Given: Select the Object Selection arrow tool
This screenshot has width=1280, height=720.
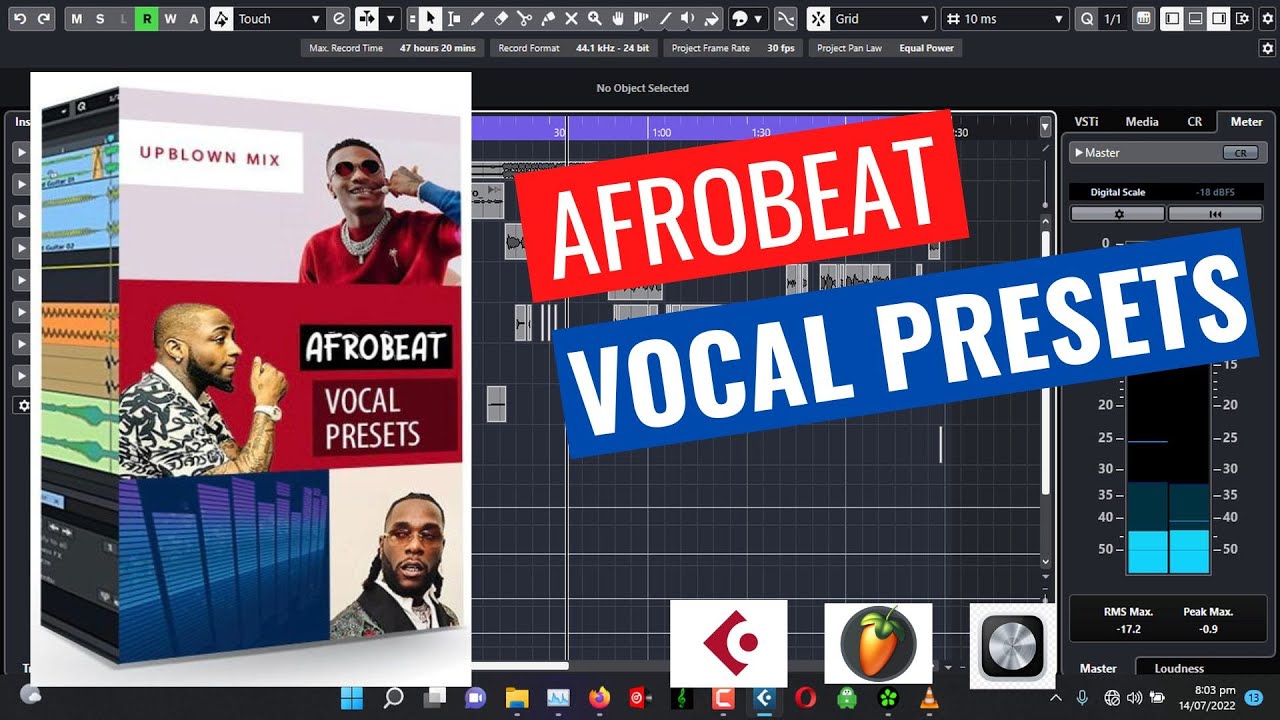Looking at the screenshot, I should click(429, 19).
